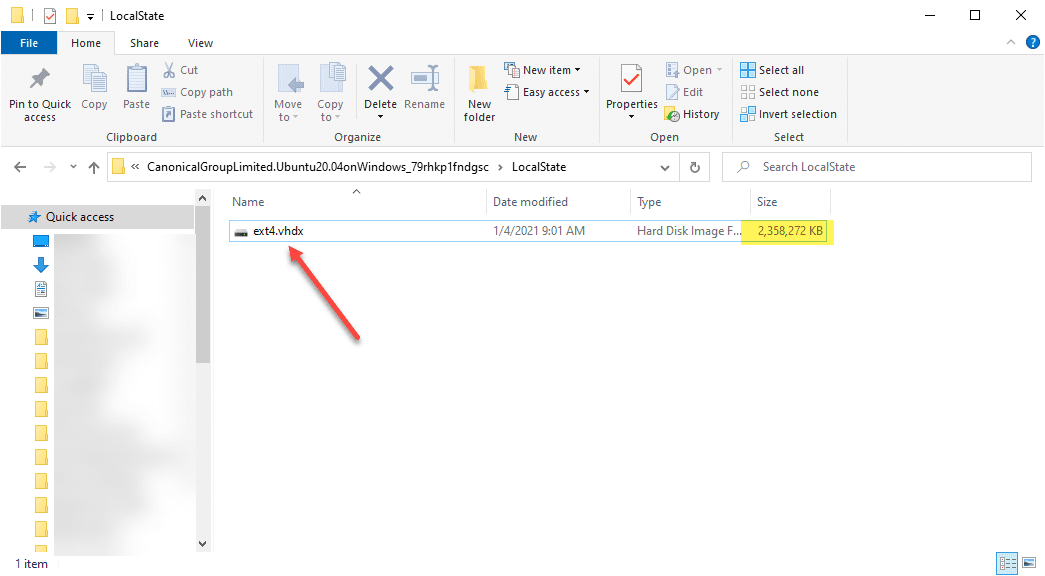Image resolution: width=1045 pixels, height=576 pixels.
Task: Click the title bar New folder icon
Action: click(x=72, y=15)
